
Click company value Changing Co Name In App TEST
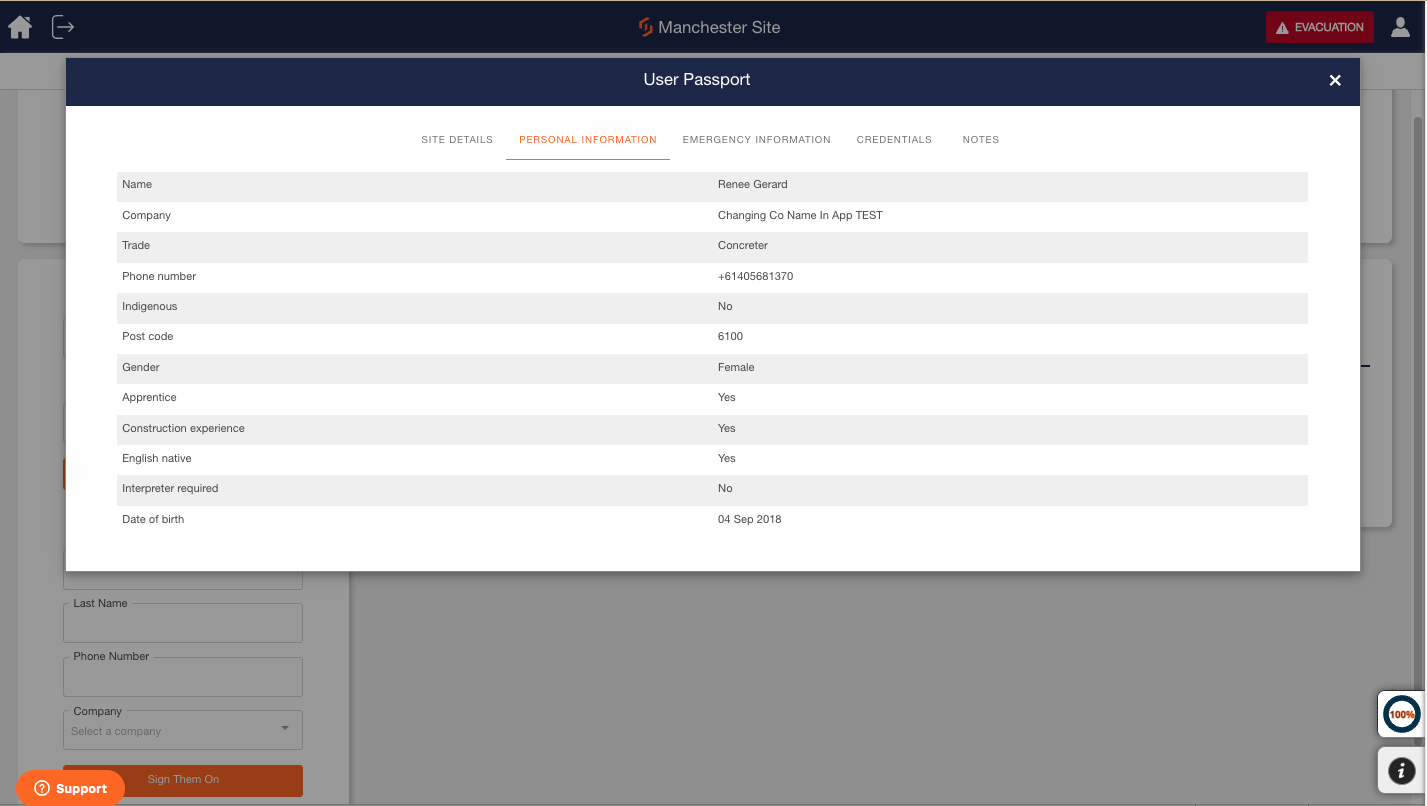pyautogui.click(x=800, y=216)
